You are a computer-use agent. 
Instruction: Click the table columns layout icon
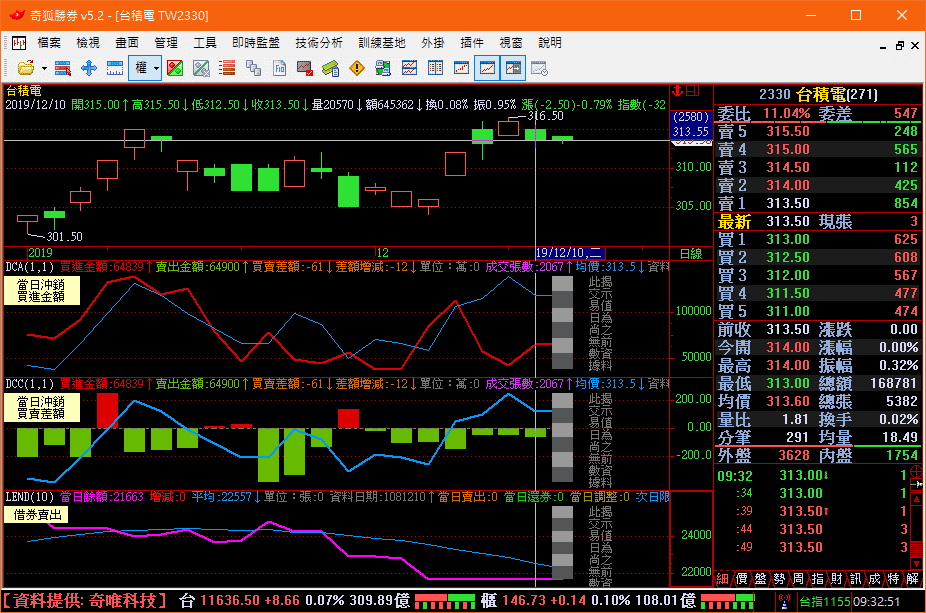(435, 69)
